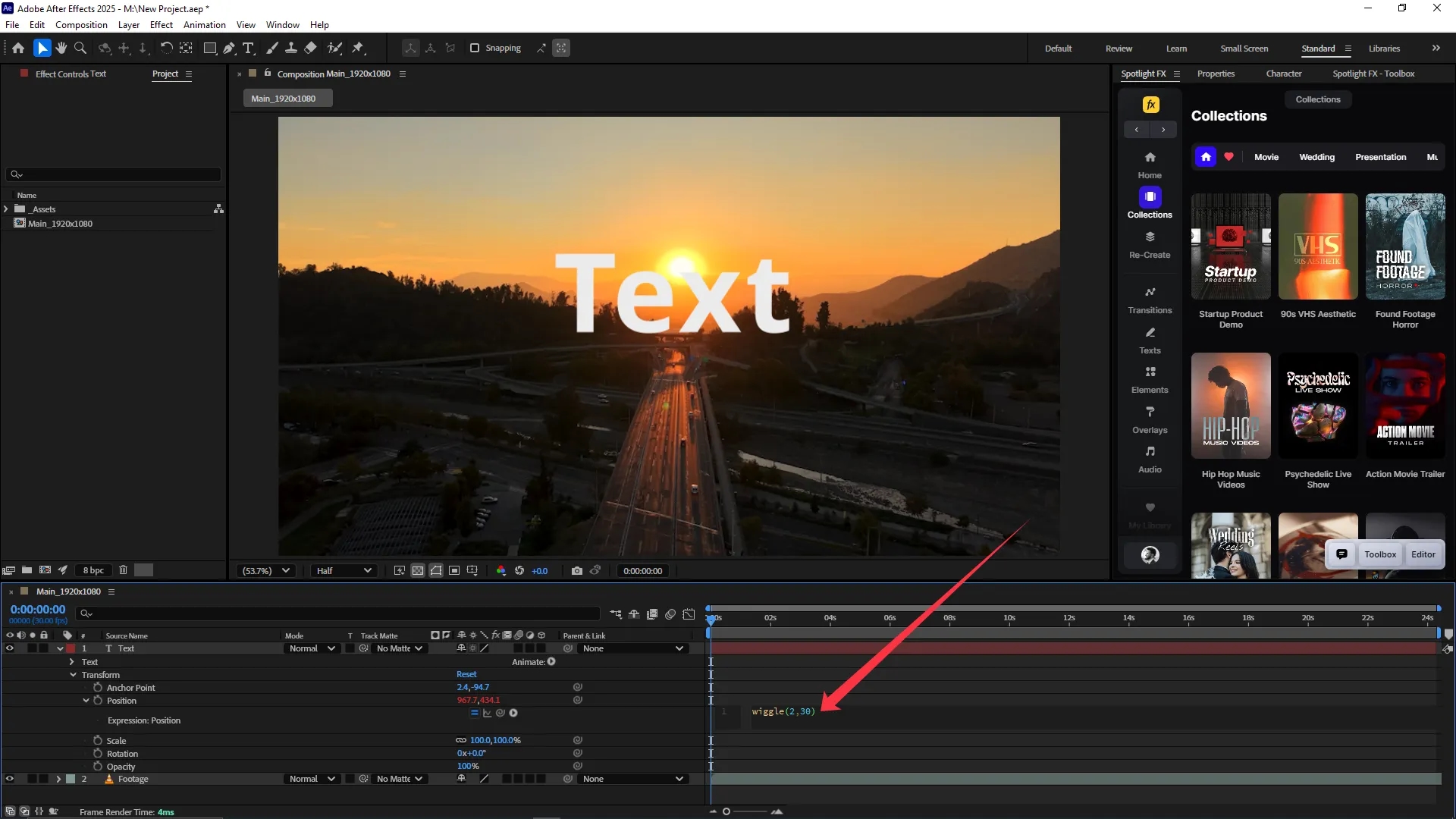Open the Audio section in Spotlight FX
1456x819 pixels.
(1150, 460)
